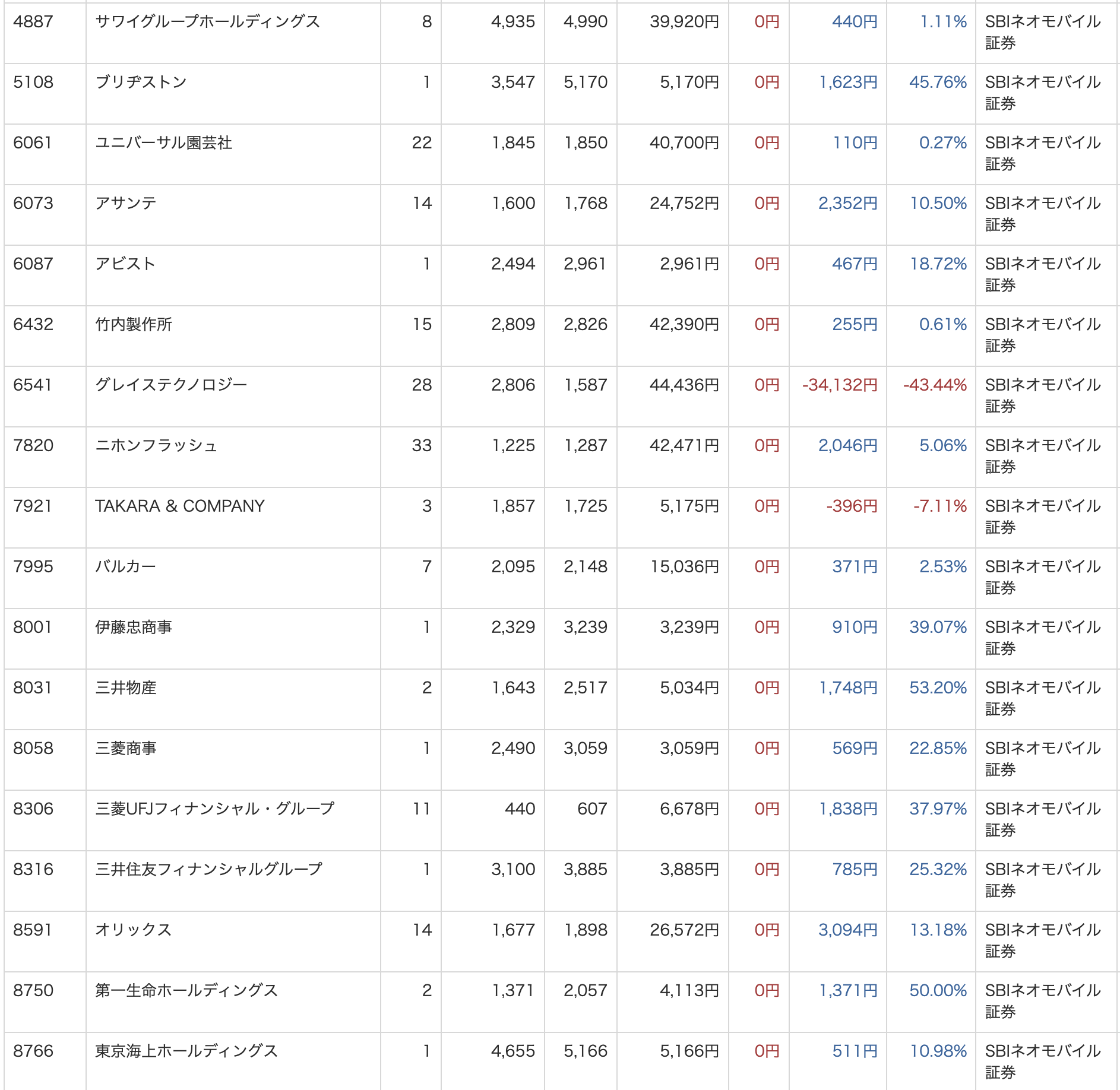Click the -43.44% loss percentage
The height and width of the screenshot is (1090, 1120).
coord(935,385)
